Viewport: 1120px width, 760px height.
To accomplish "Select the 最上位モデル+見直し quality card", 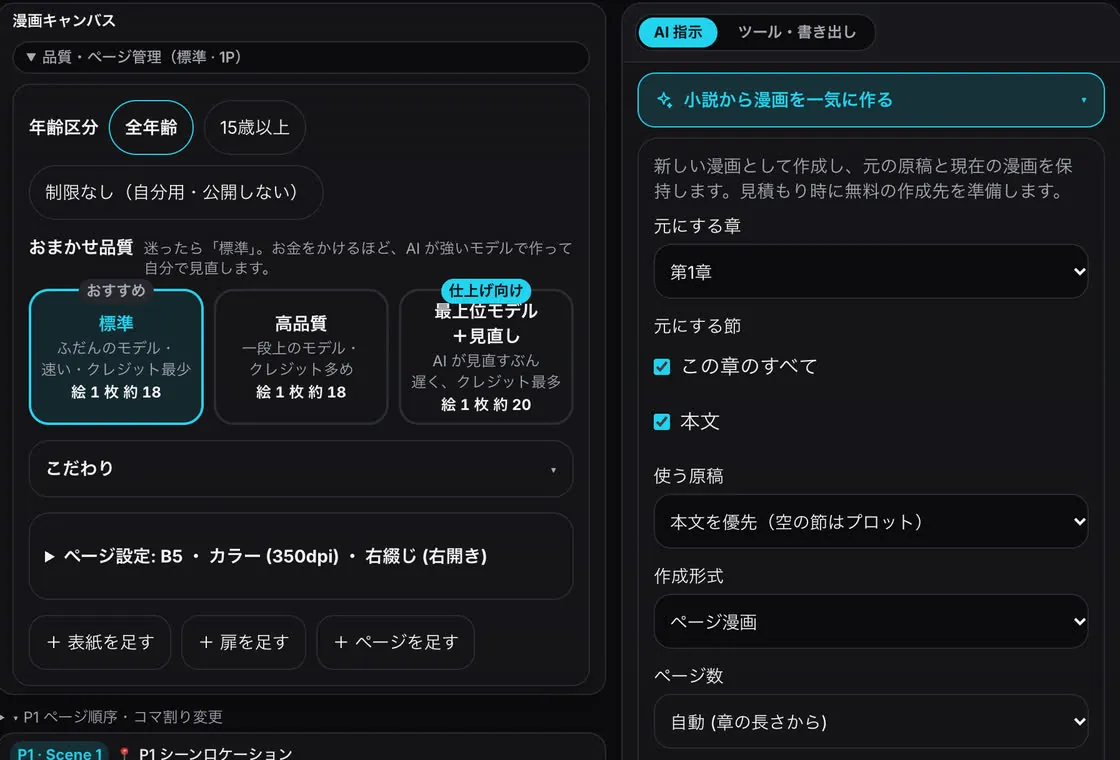I will (x=486, y=356).
